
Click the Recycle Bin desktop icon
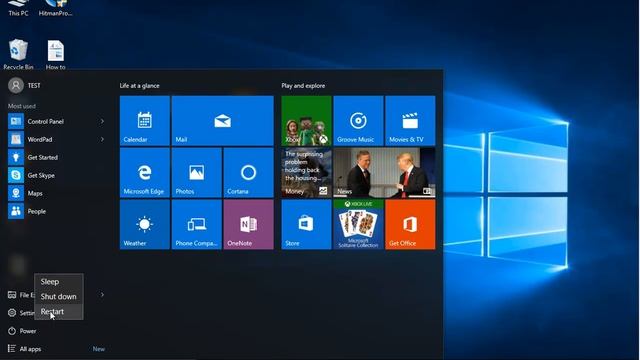[18, 54]
